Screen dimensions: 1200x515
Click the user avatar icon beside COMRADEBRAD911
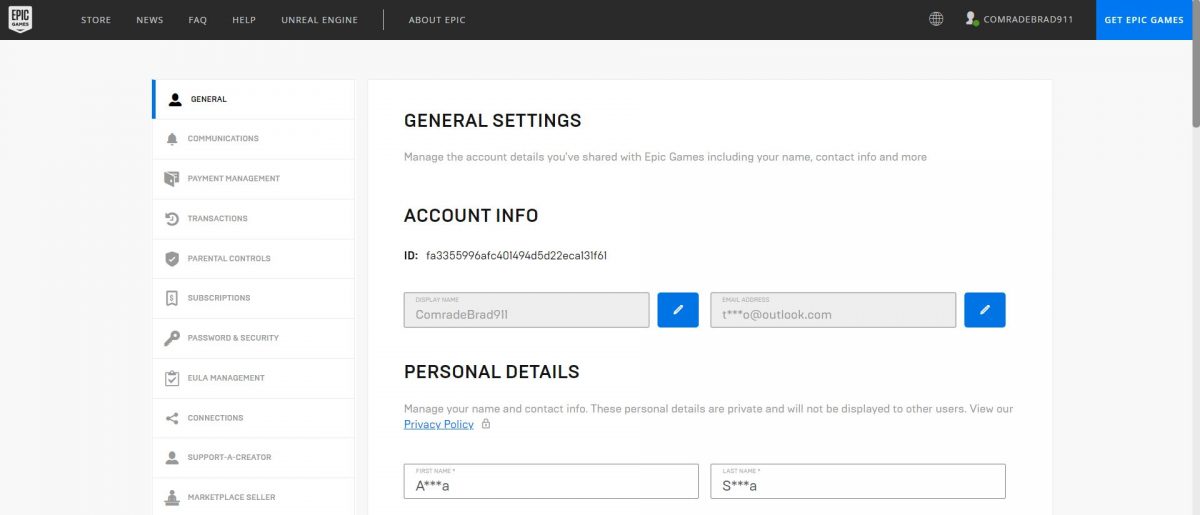(971, 19)
